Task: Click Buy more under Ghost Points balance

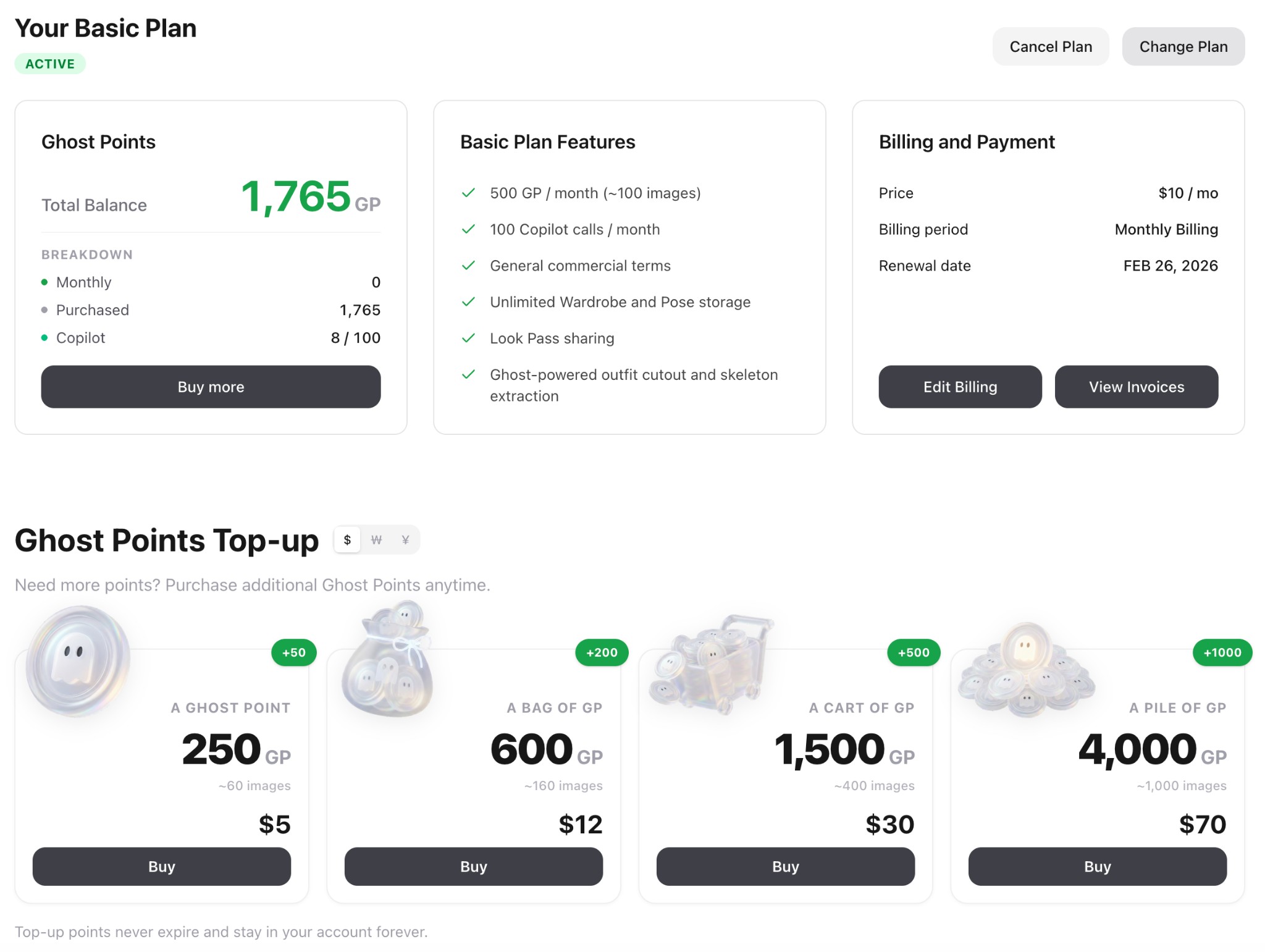Action: coord(211,387)
